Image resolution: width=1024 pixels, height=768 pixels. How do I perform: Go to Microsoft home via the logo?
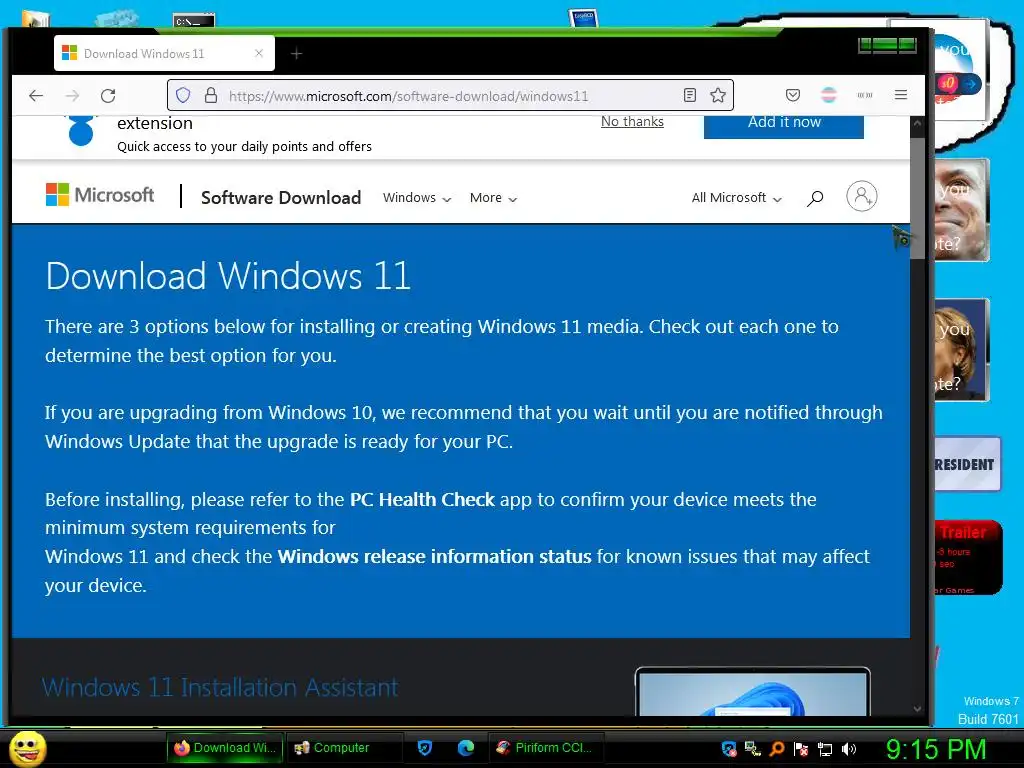(100, 195)
